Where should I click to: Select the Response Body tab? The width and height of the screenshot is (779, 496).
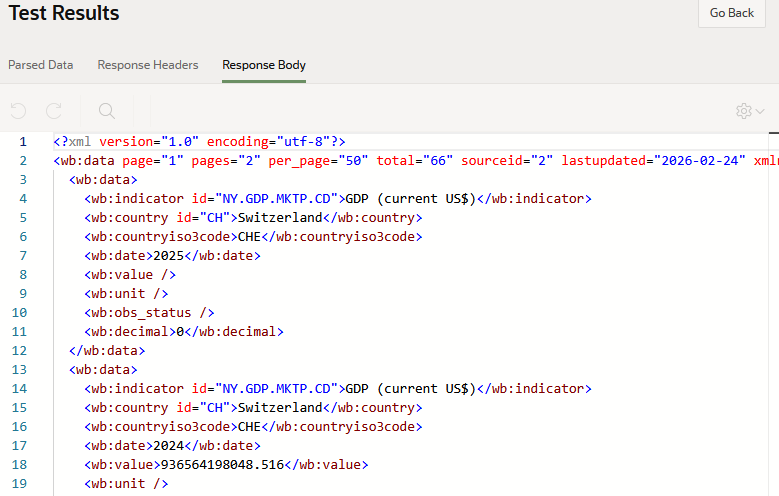click(x=264, y=65)
